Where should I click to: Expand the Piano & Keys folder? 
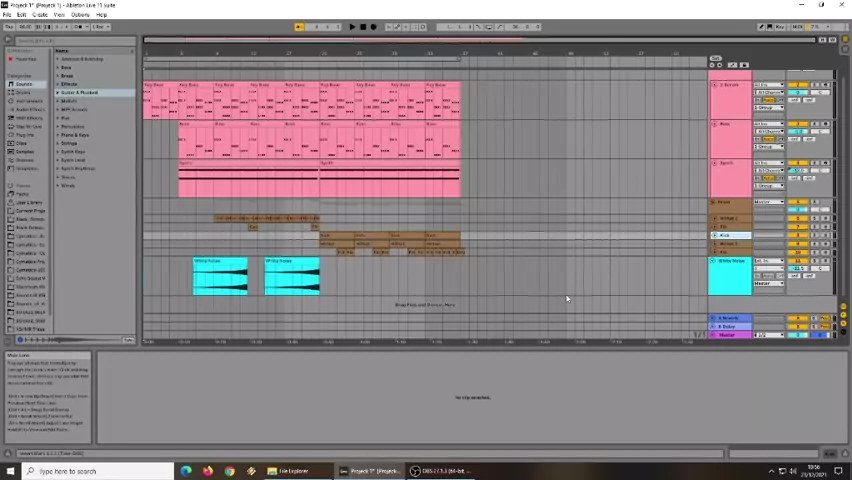(74, 135)
